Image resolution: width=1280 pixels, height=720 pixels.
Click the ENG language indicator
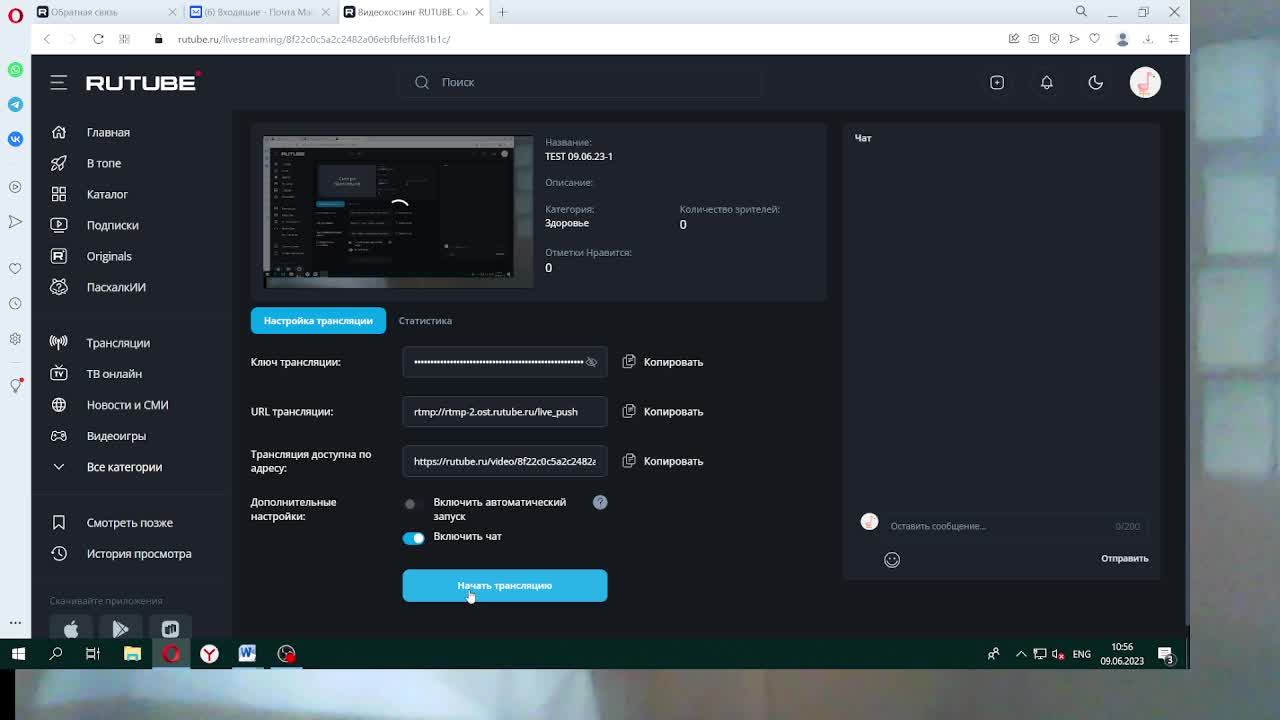tap(1082, 654)
